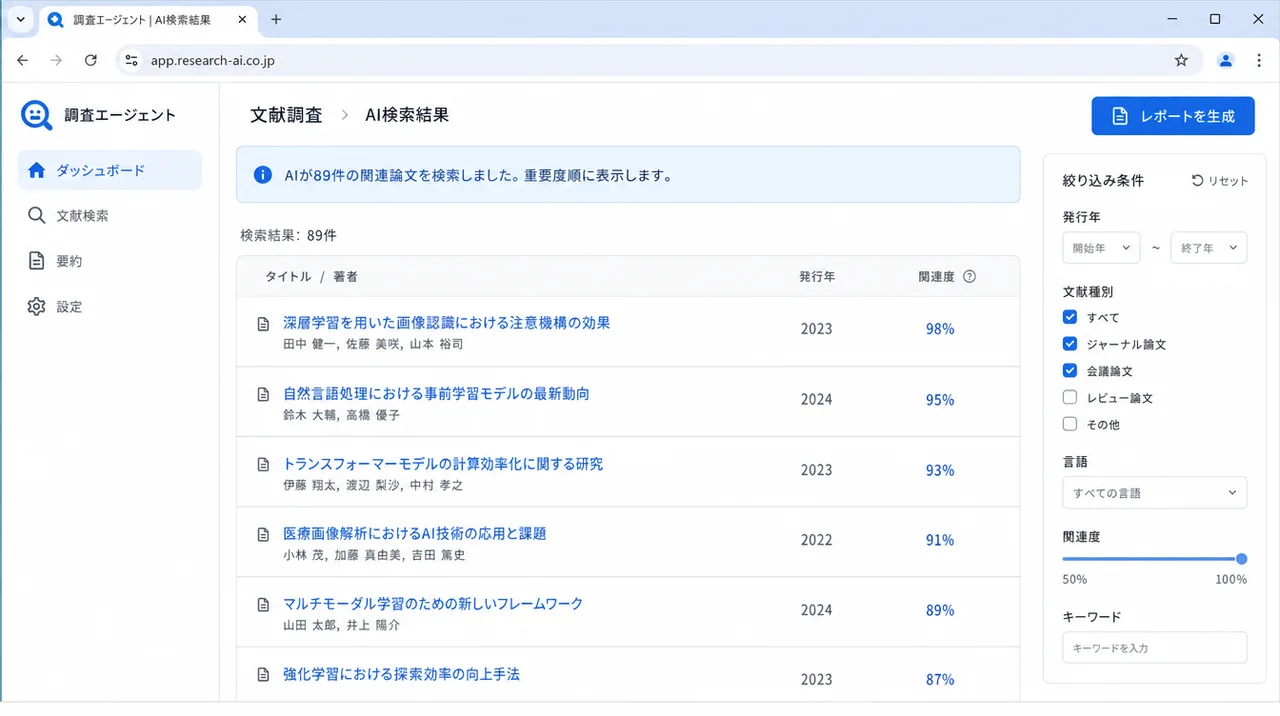Viewport: 1280px width, 716px height.
Task: Click authors 鈴木 大輔, 高橋 優子
Action: (x=341, y=415)
